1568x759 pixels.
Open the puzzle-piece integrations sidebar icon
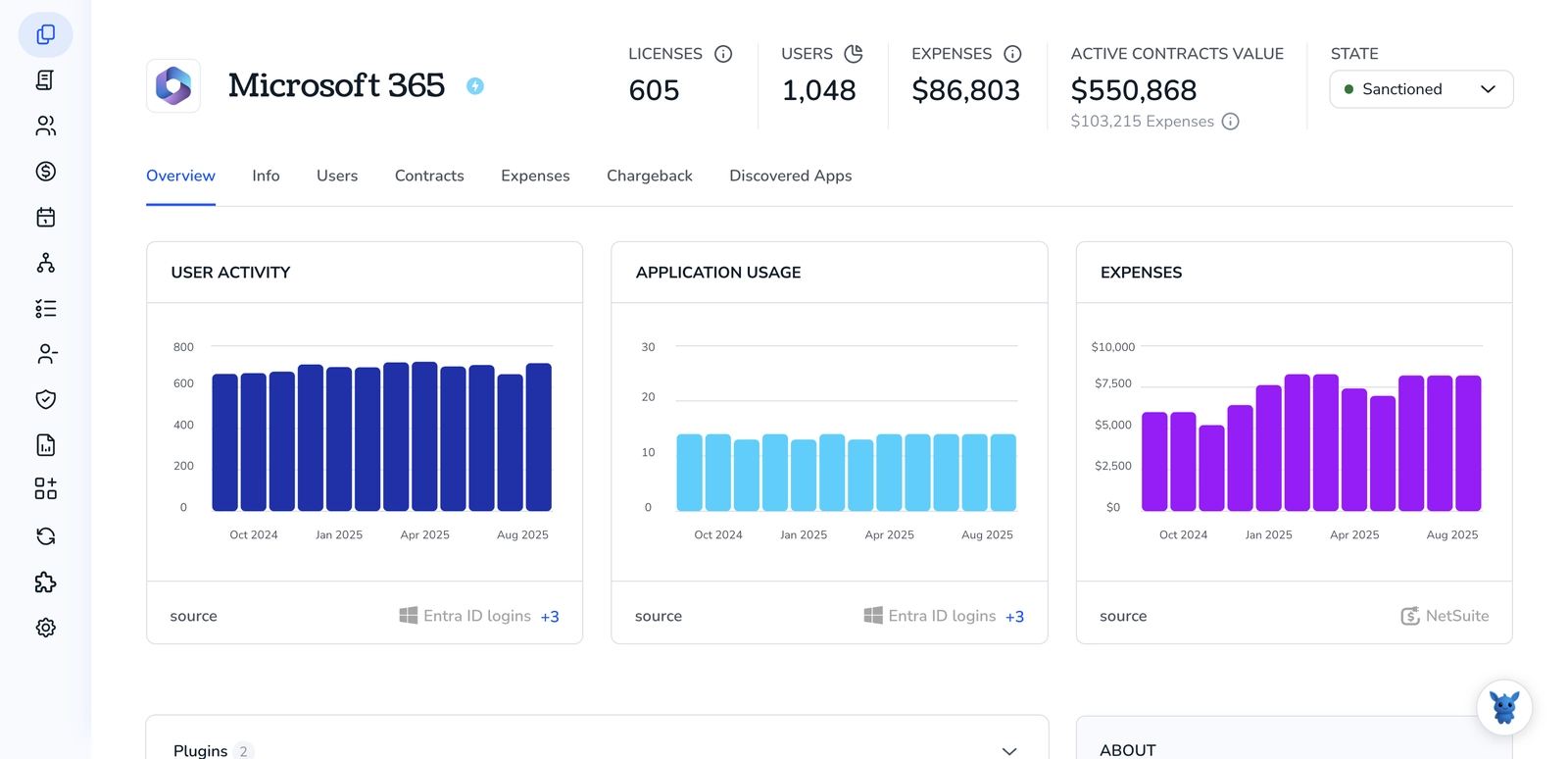pos(45,582)
